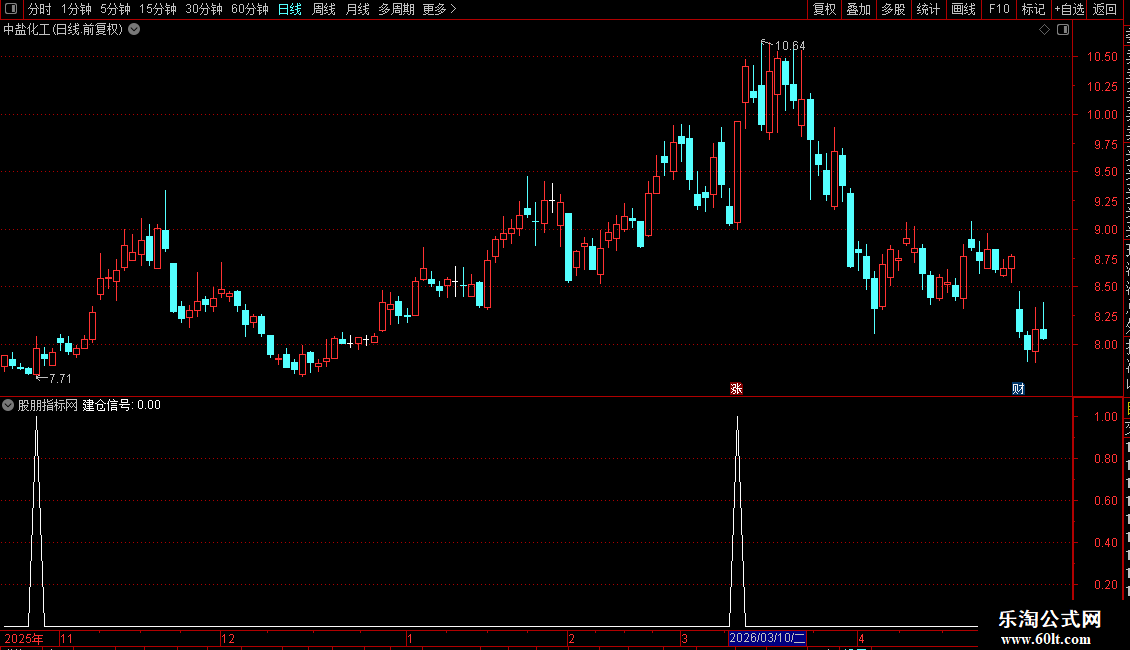Screen dimensions: 1130x650
Task: Click the 2026/03/10/二 date marker
Action: coord(767,638)
